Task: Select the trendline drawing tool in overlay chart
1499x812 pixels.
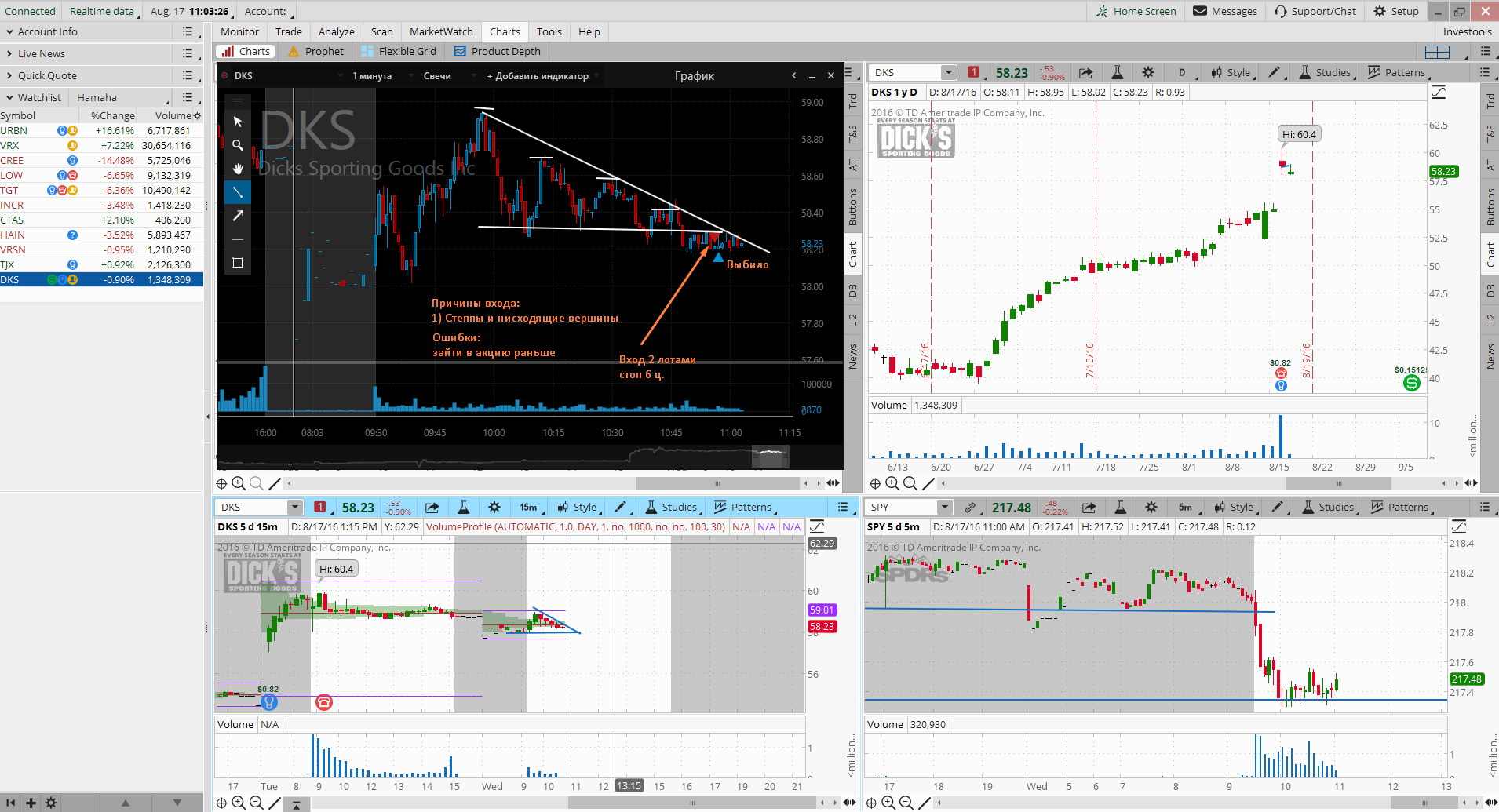Action: pos(238,192)
